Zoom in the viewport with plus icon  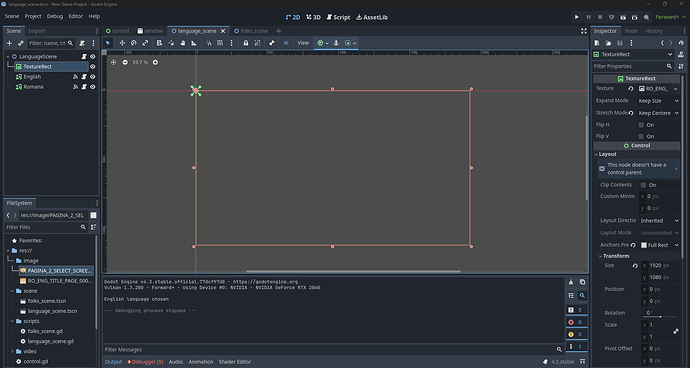(155, 63)
